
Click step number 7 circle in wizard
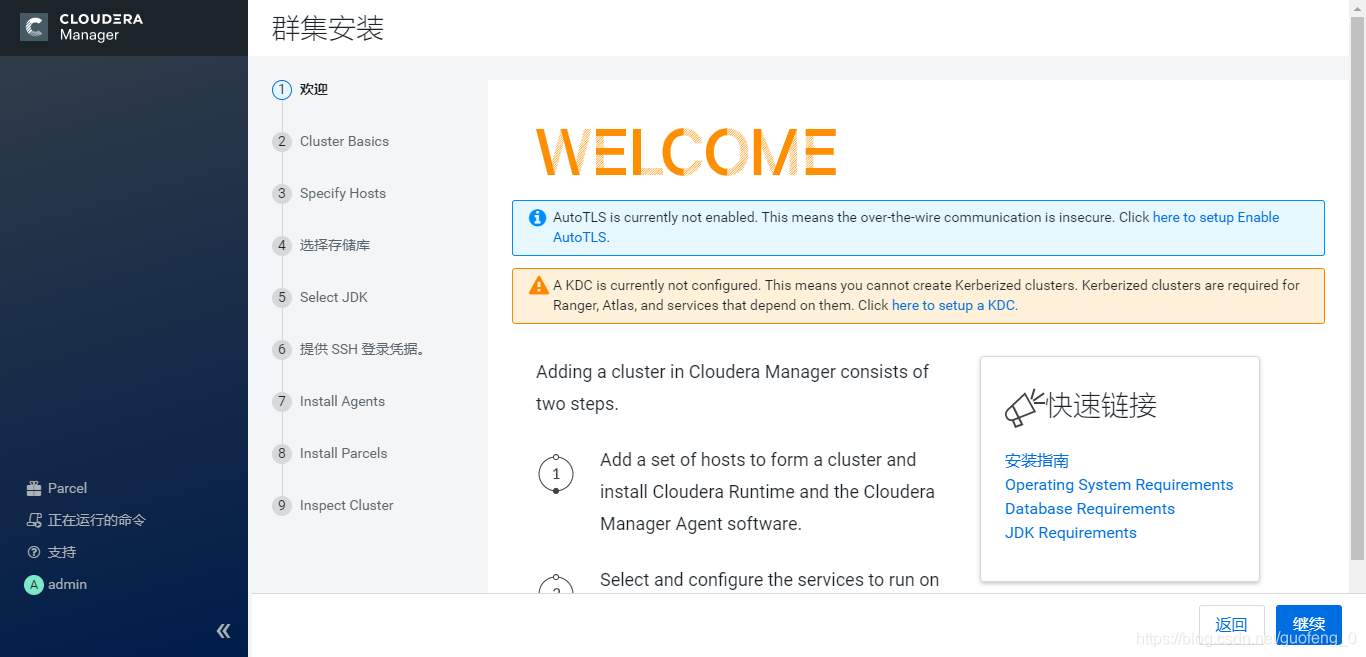tap(282, 402)
